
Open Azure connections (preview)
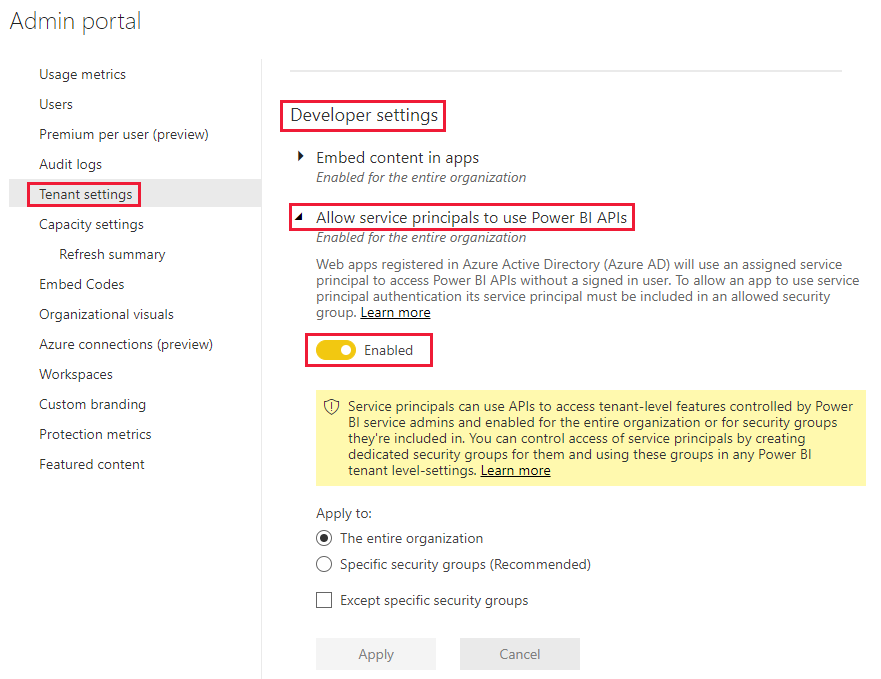click(125, 344)
